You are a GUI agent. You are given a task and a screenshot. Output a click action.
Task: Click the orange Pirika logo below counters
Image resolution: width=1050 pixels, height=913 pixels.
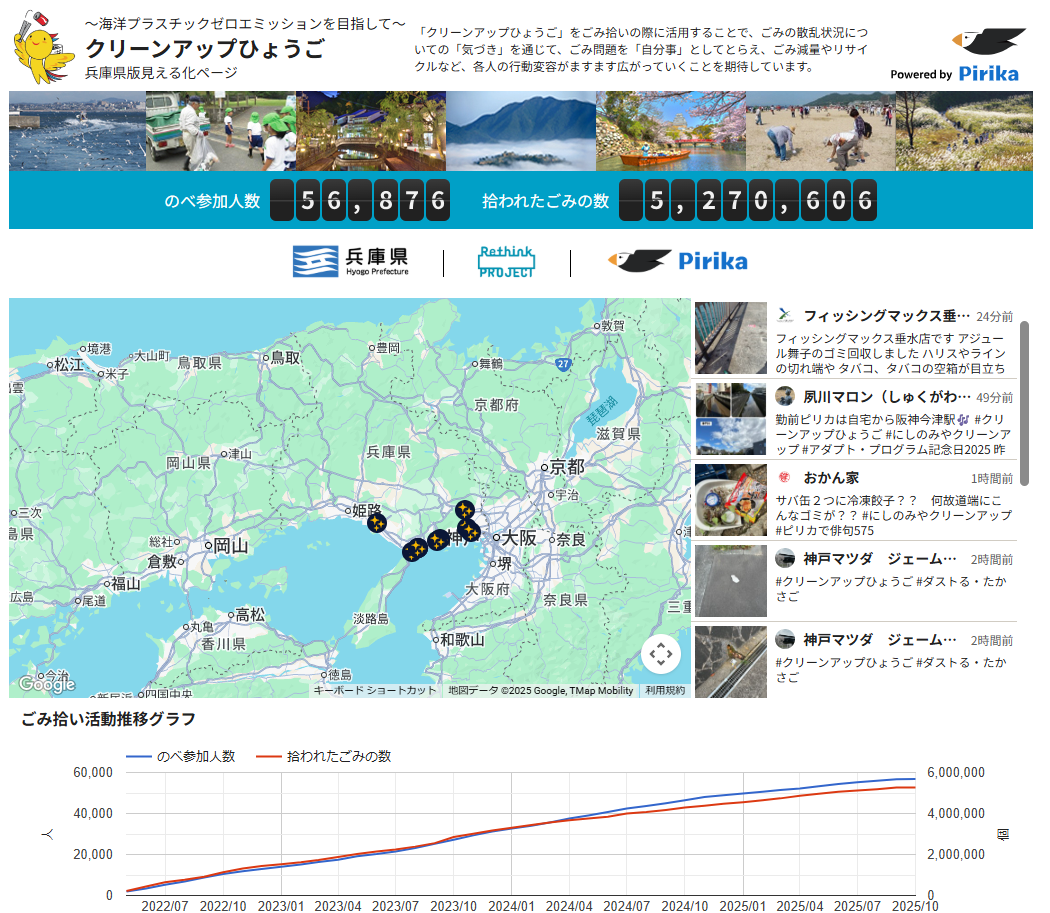[x=677, y=261]
